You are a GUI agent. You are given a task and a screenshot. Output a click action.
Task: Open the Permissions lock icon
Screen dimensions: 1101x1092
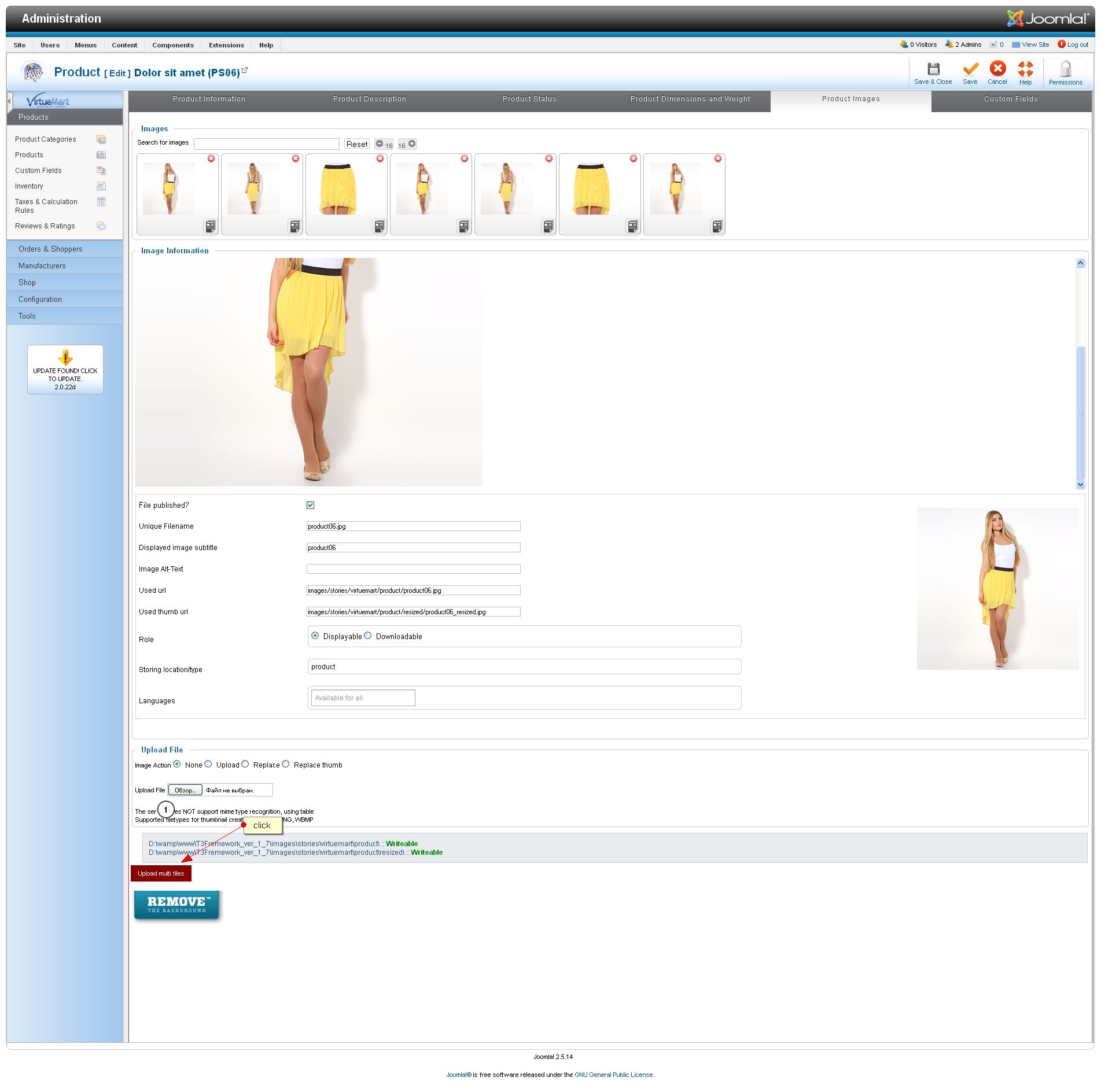click(x=1065, y=70)
